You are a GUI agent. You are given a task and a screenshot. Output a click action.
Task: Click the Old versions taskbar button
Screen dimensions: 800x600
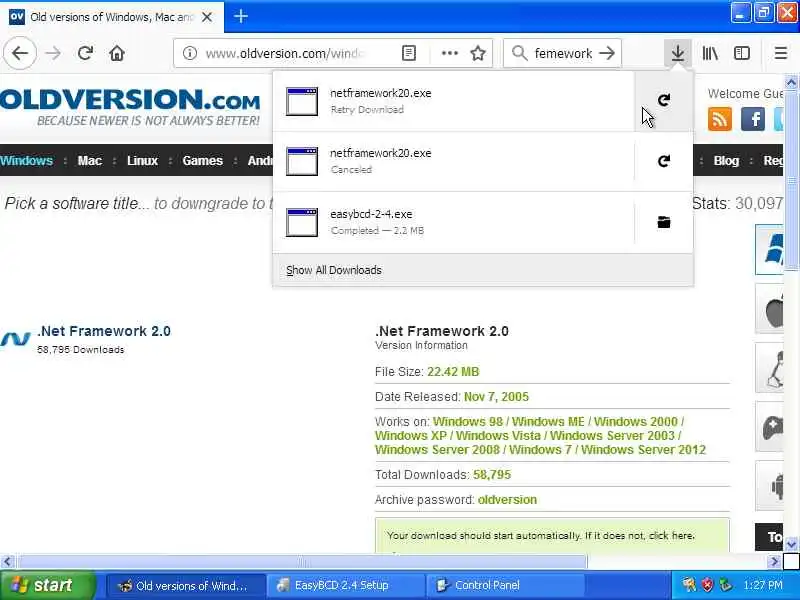pos(186,585)
